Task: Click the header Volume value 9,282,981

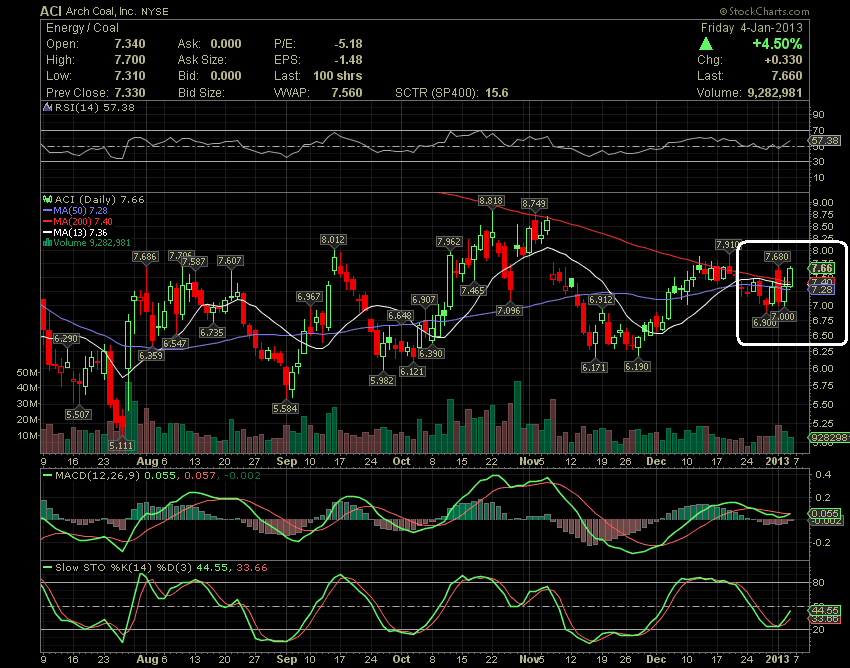Action: click(x=775, y=93)
